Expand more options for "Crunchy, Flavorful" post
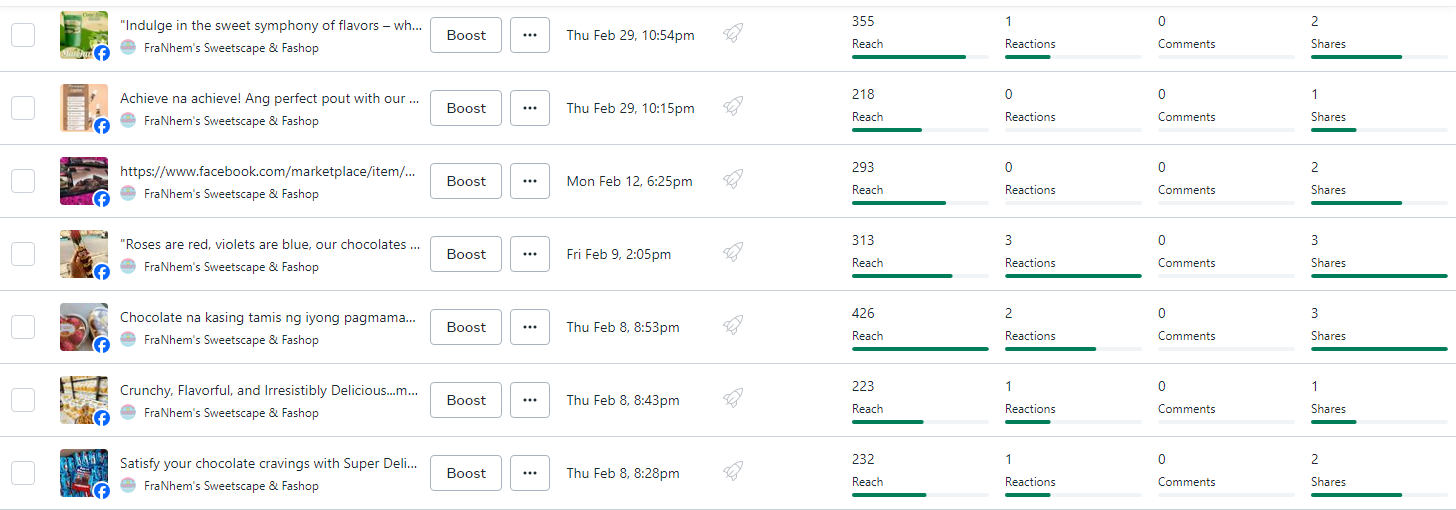 point(530,400)
